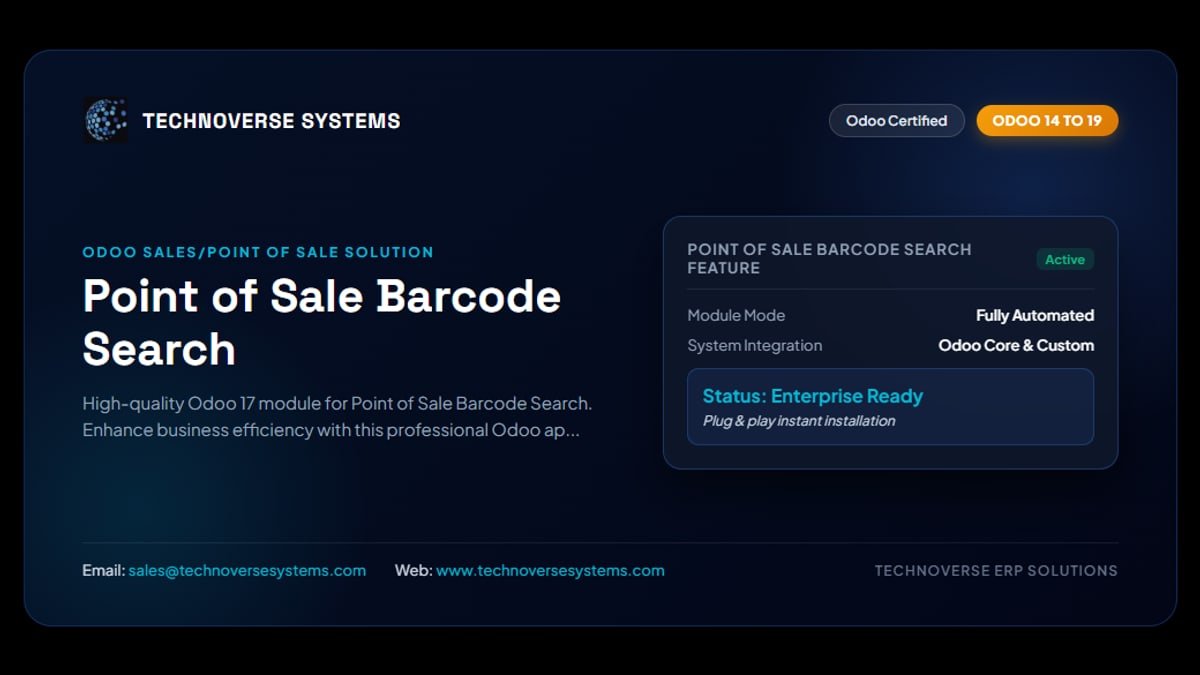Click the Odoo Core & Custom value
The height and width of the screenshot is (675, 1200).
pos(1016,345)
